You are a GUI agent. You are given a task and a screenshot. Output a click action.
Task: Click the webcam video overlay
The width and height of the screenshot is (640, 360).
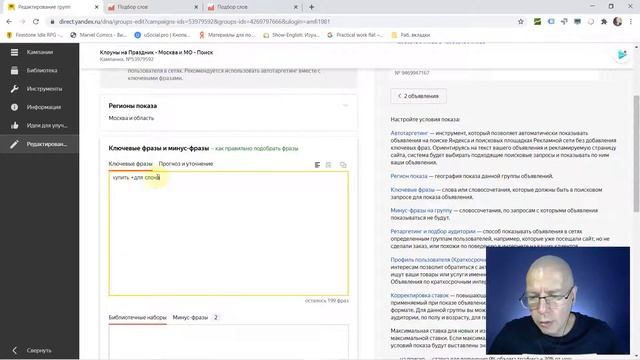(x=558, y=300)
